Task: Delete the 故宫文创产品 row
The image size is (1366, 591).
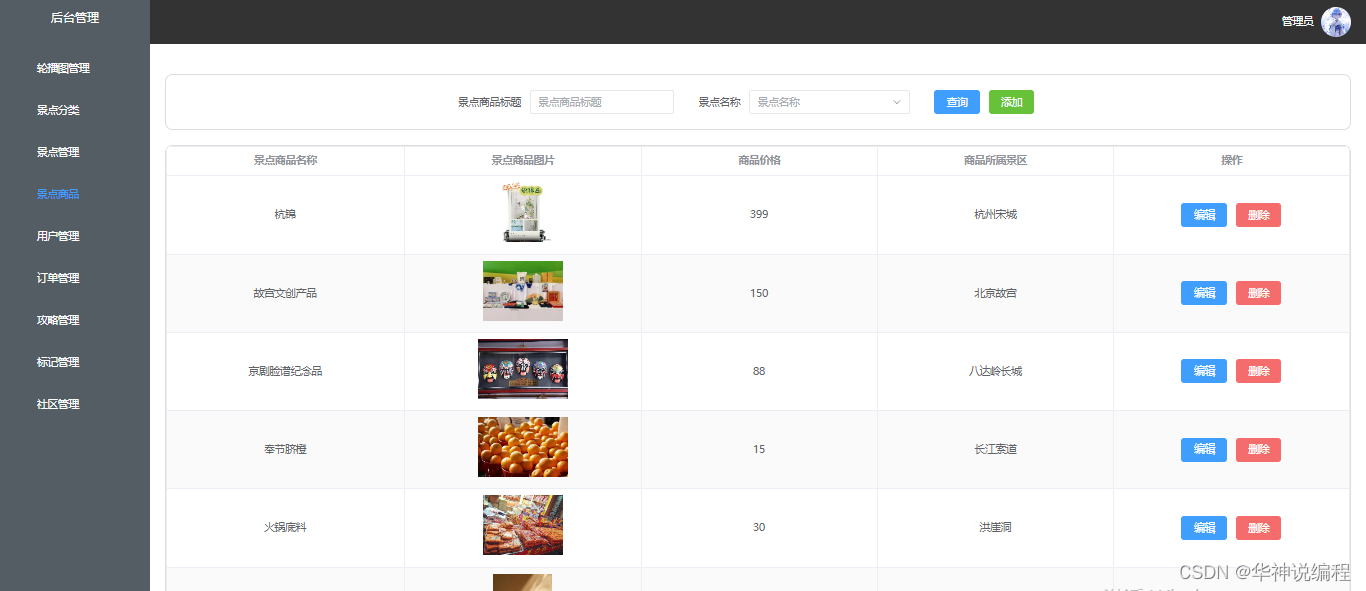Action: 1258,293
